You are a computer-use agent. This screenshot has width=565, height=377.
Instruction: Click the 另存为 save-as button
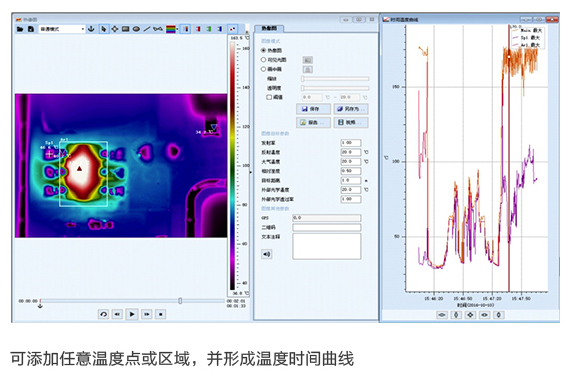351,109
